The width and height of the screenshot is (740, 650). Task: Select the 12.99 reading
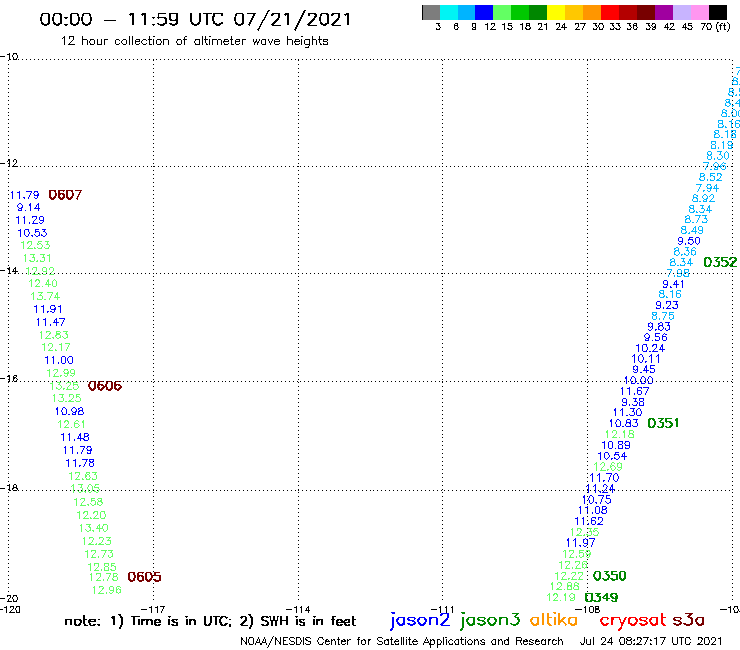[61, 373]
